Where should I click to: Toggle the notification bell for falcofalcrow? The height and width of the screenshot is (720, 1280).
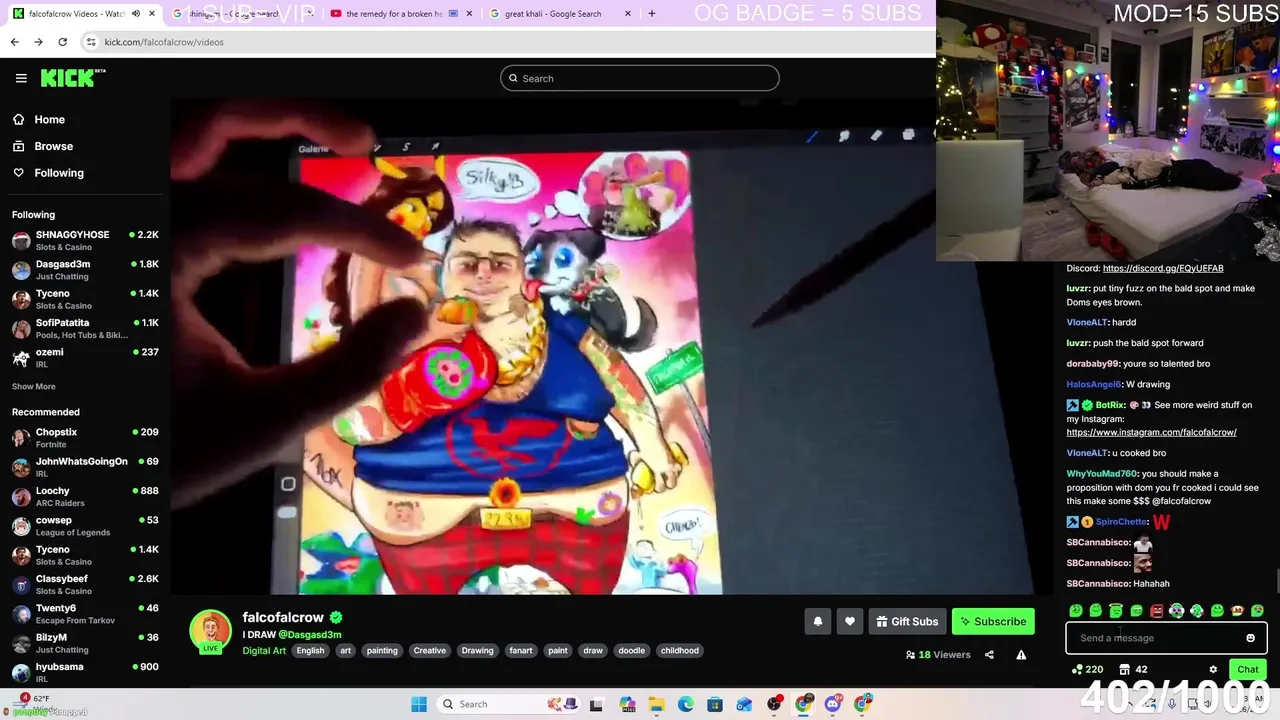point(818,622)
